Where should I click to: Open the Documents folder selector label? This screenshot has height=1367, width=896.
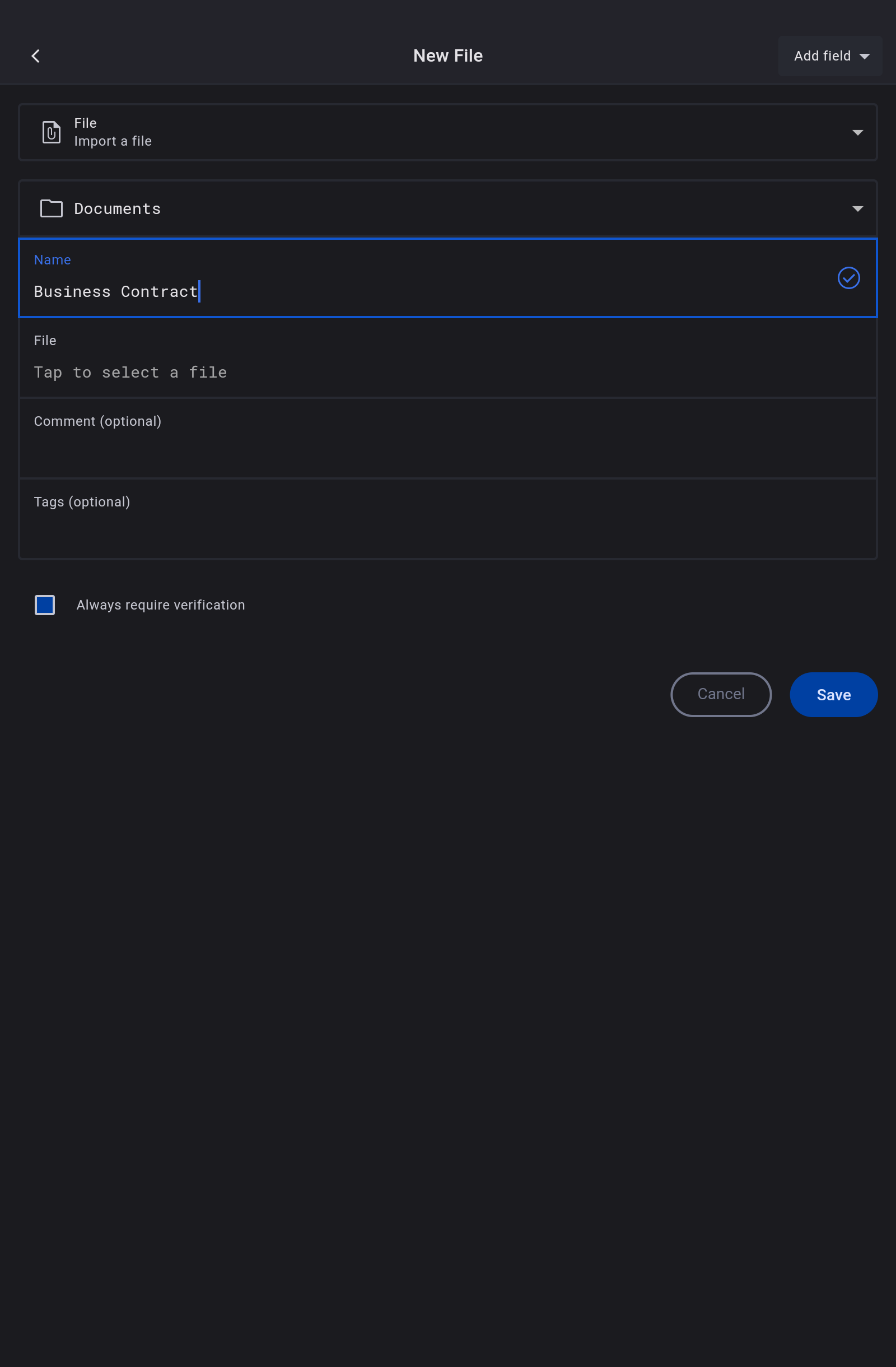(118, 208)
